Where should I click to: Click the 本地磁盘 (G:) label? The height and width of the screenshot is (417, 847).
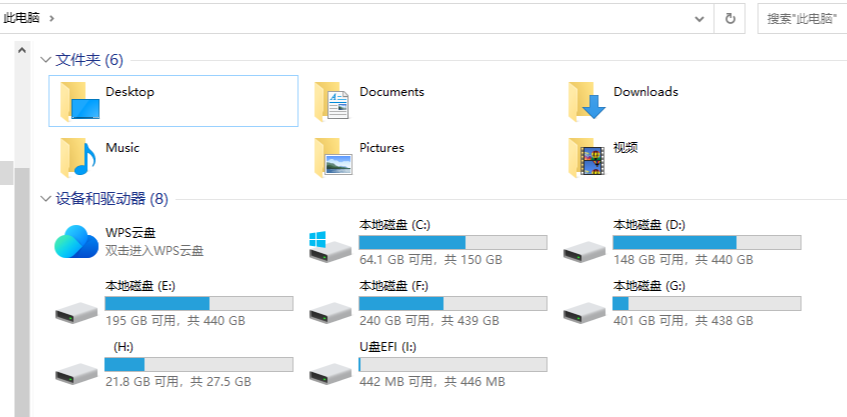649,286
